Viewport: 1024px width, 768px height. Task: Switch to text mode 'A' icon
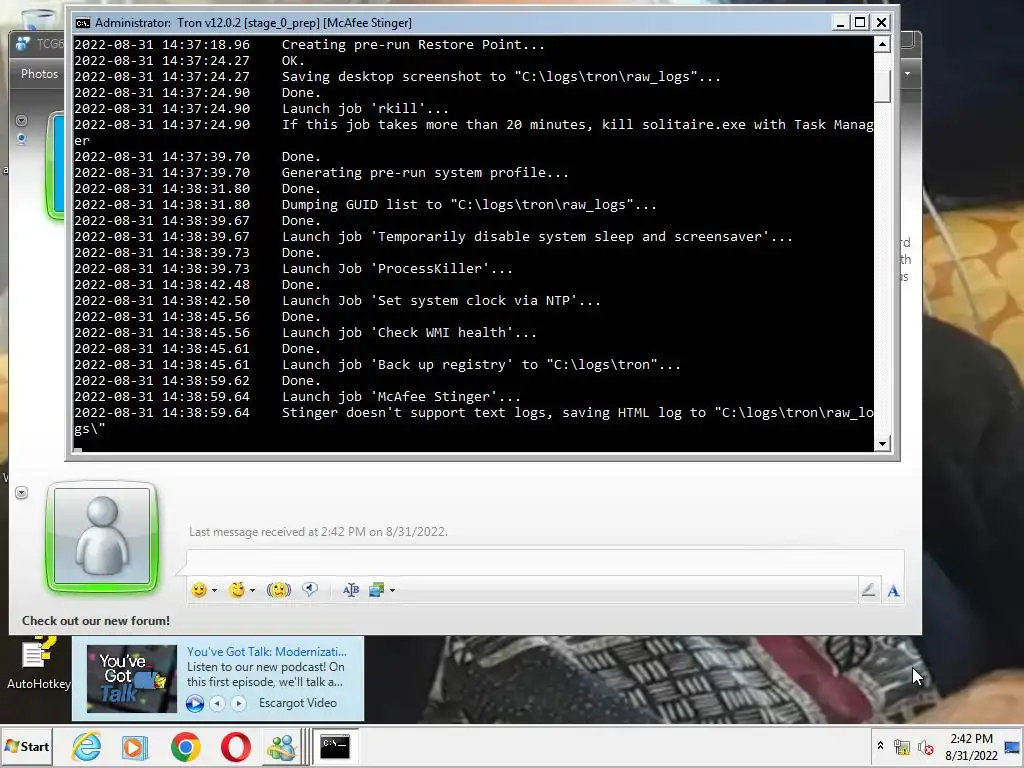[x=893, y=590]
